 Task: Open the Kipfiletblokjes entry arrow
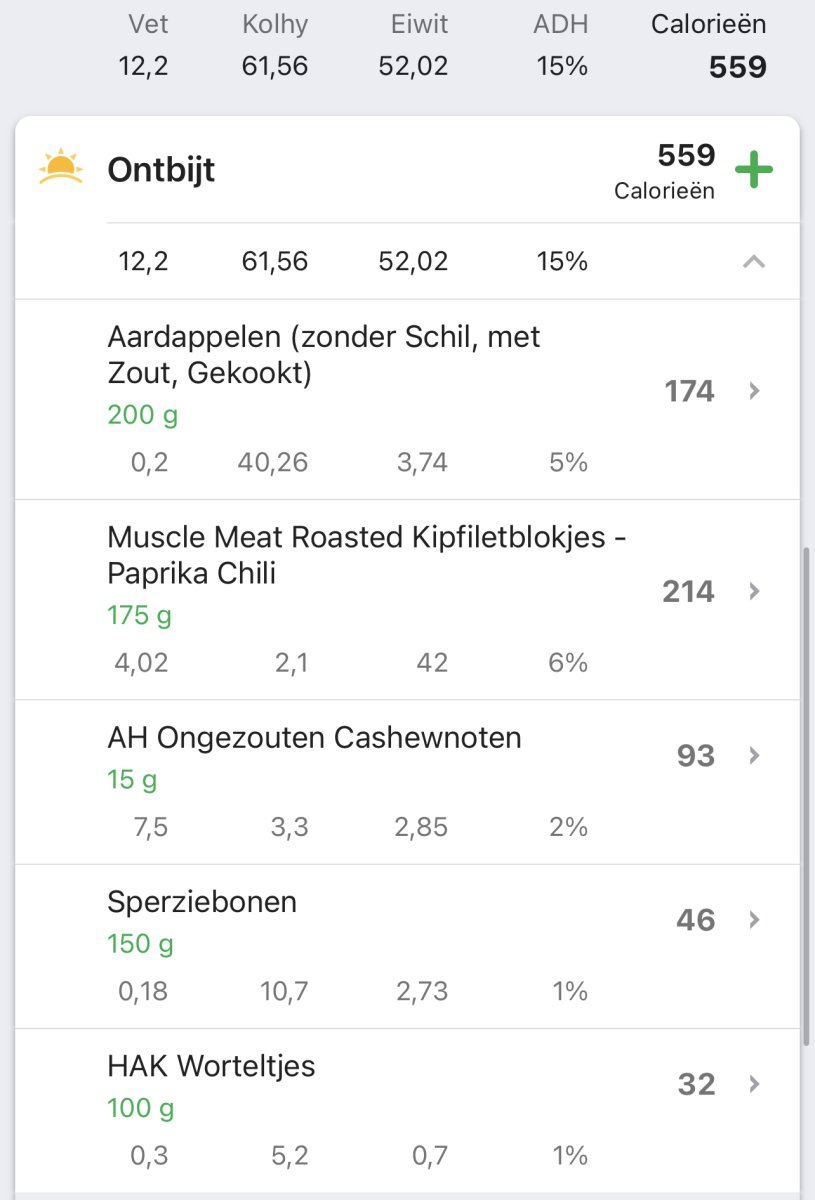[755, 591]
